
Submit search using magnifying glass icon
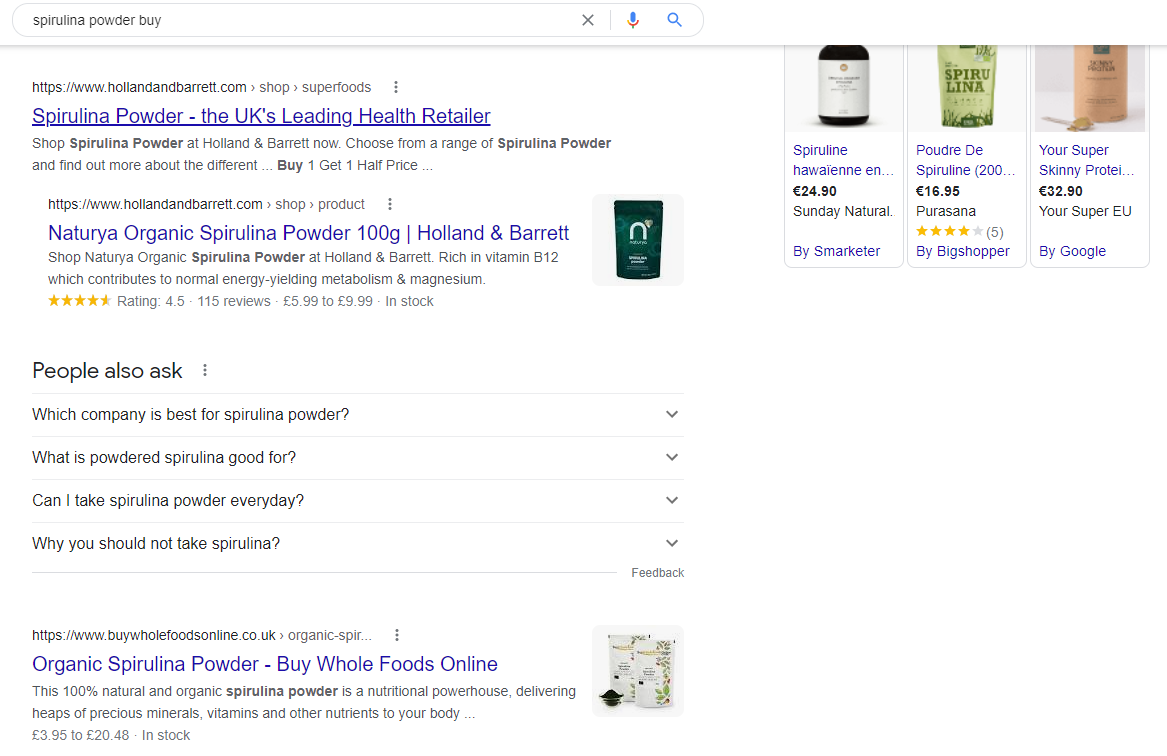674,20
